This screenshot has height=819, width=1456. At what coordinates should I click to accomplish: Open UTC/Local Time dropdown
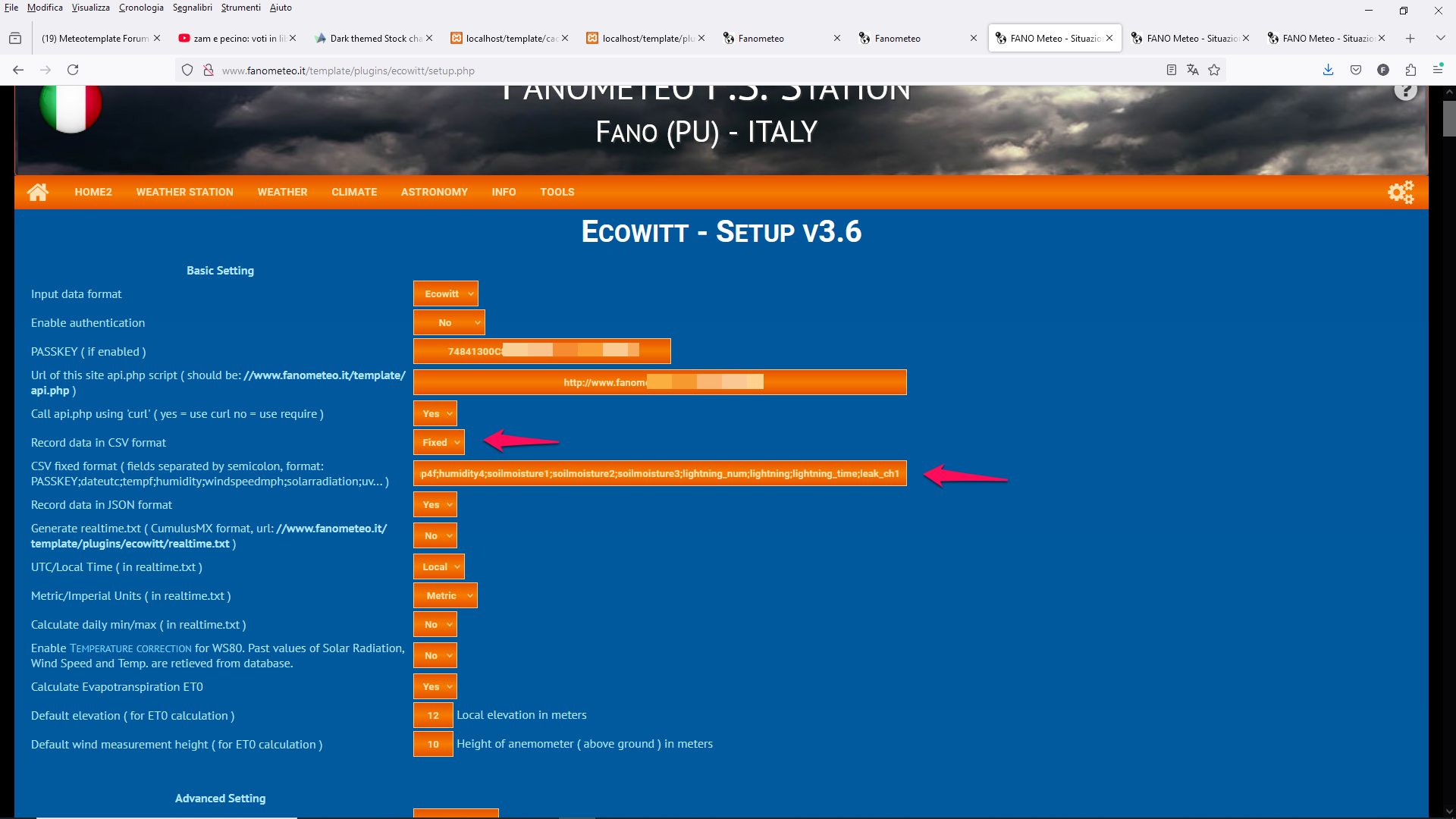tap(439, 566)
